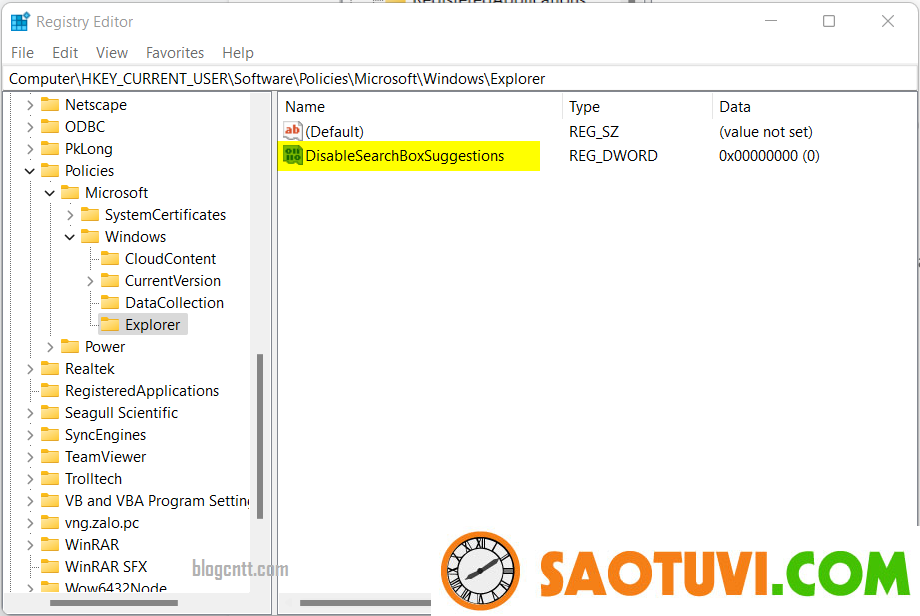Open the View menu
920x616 pixels.
(111, 53)
